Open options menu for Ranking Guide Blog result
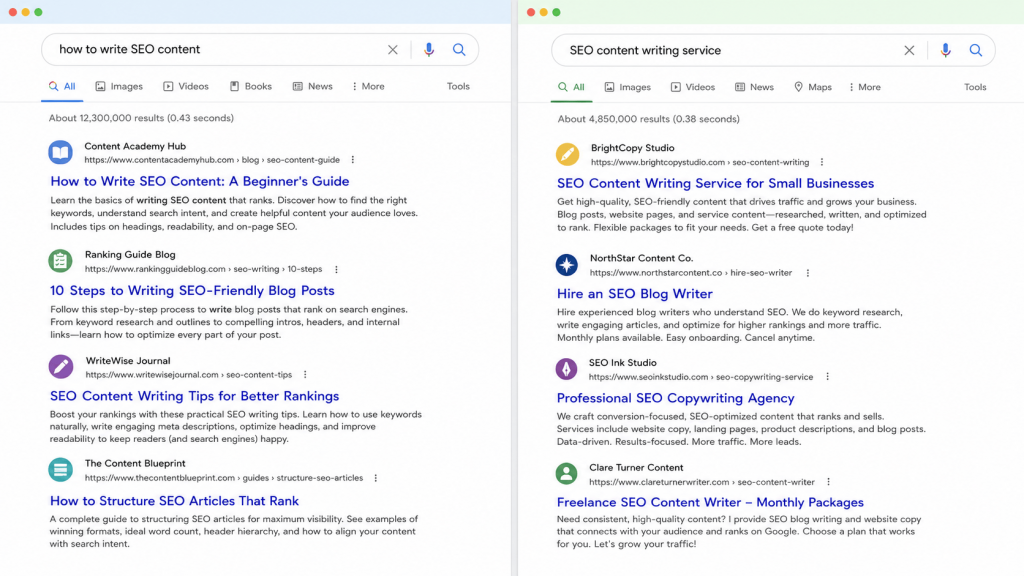The height and width of the screenshot is (576, 1024). [x=336, y=269]
